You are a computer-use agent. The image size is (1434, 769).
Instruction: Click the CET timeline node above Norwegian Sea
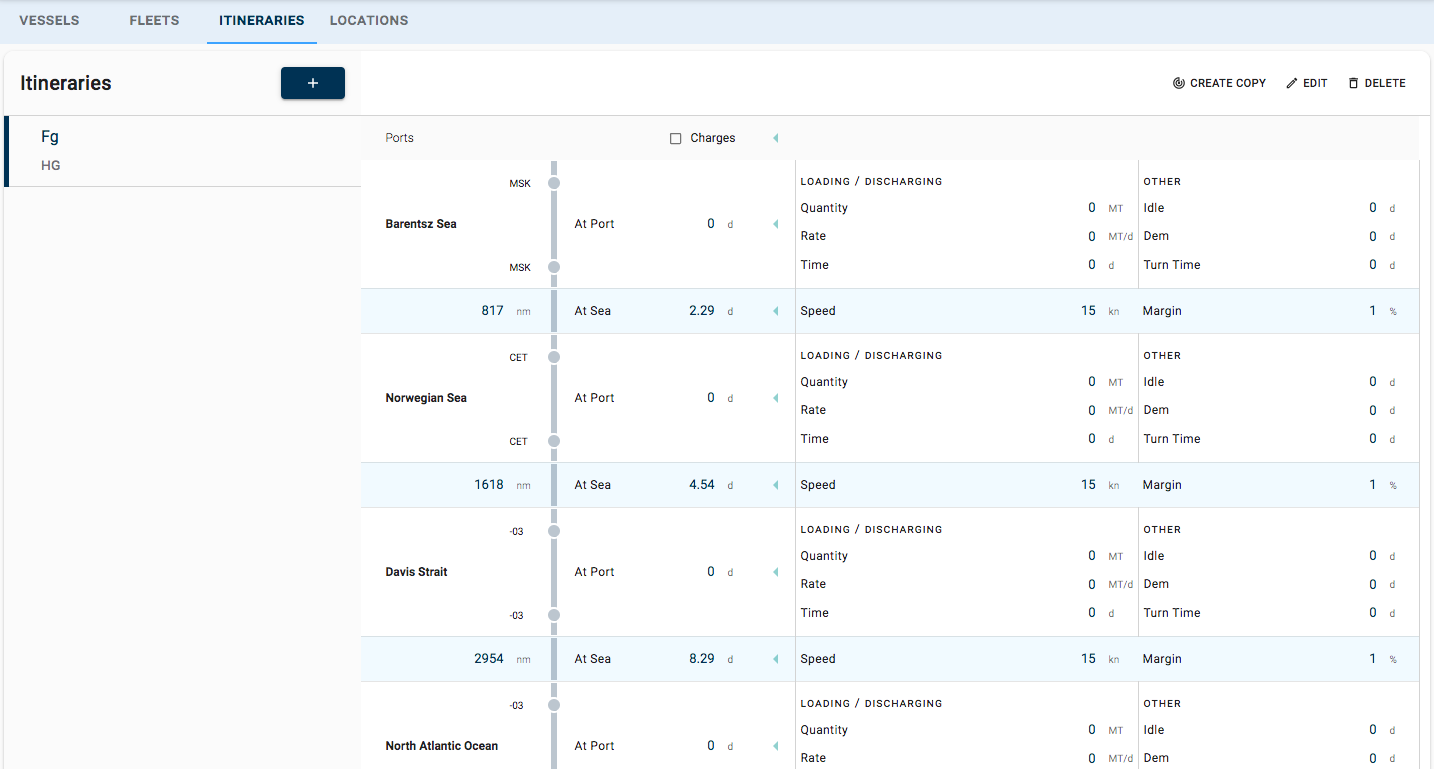[x=554, y=357]
